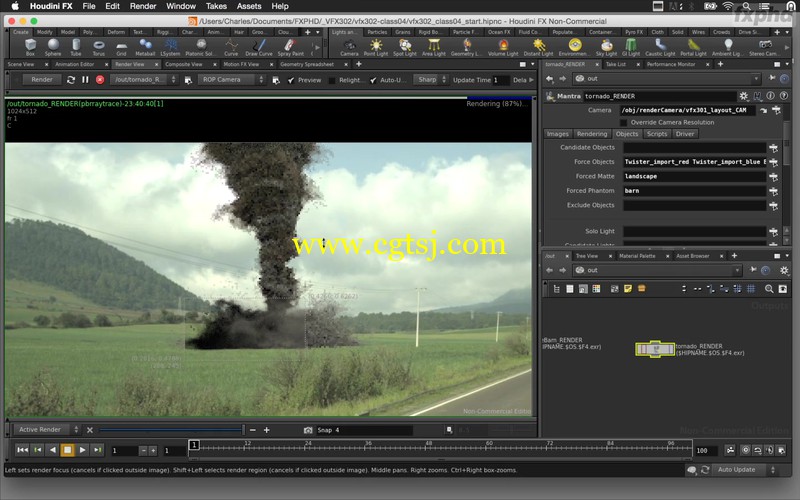This screenshot has height=500, width=800.
Task: Open the Images parameter tab
Action: [557, 134]
